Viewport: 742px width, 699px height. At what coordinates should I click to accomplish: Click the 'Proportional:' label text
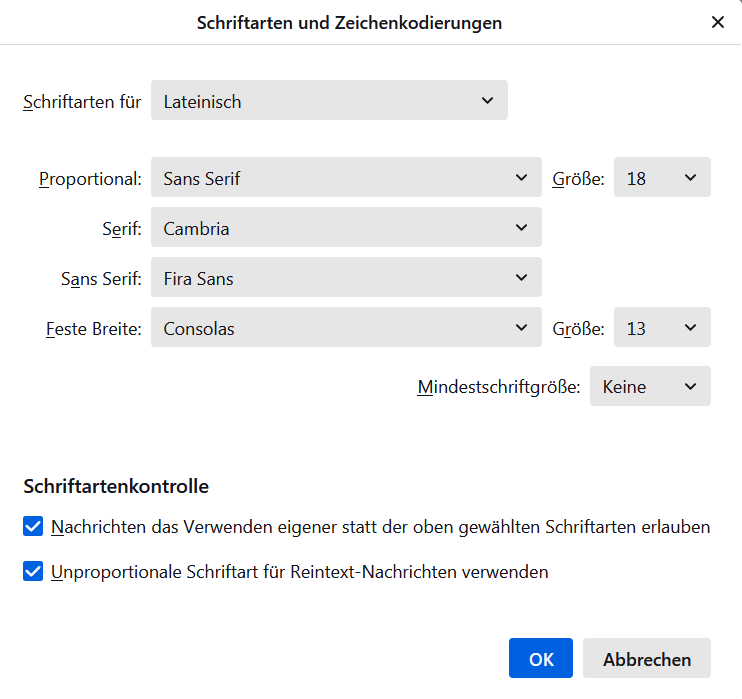(90, 180)
